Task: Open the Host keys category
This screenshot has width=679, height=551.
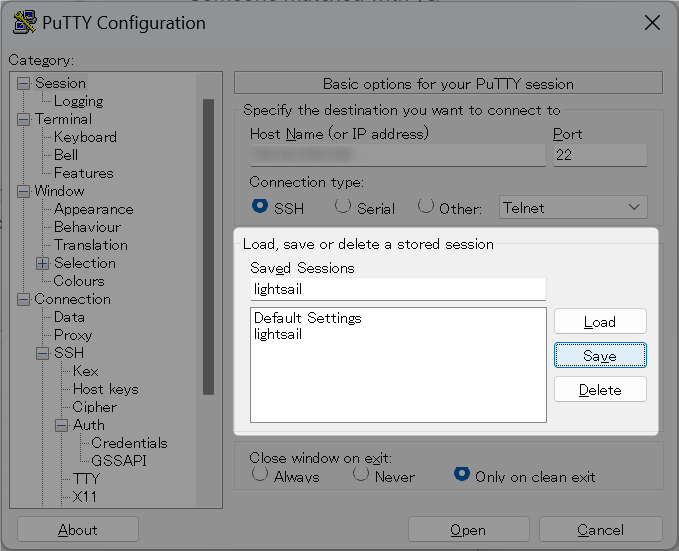Action: [x=106, y=389]
